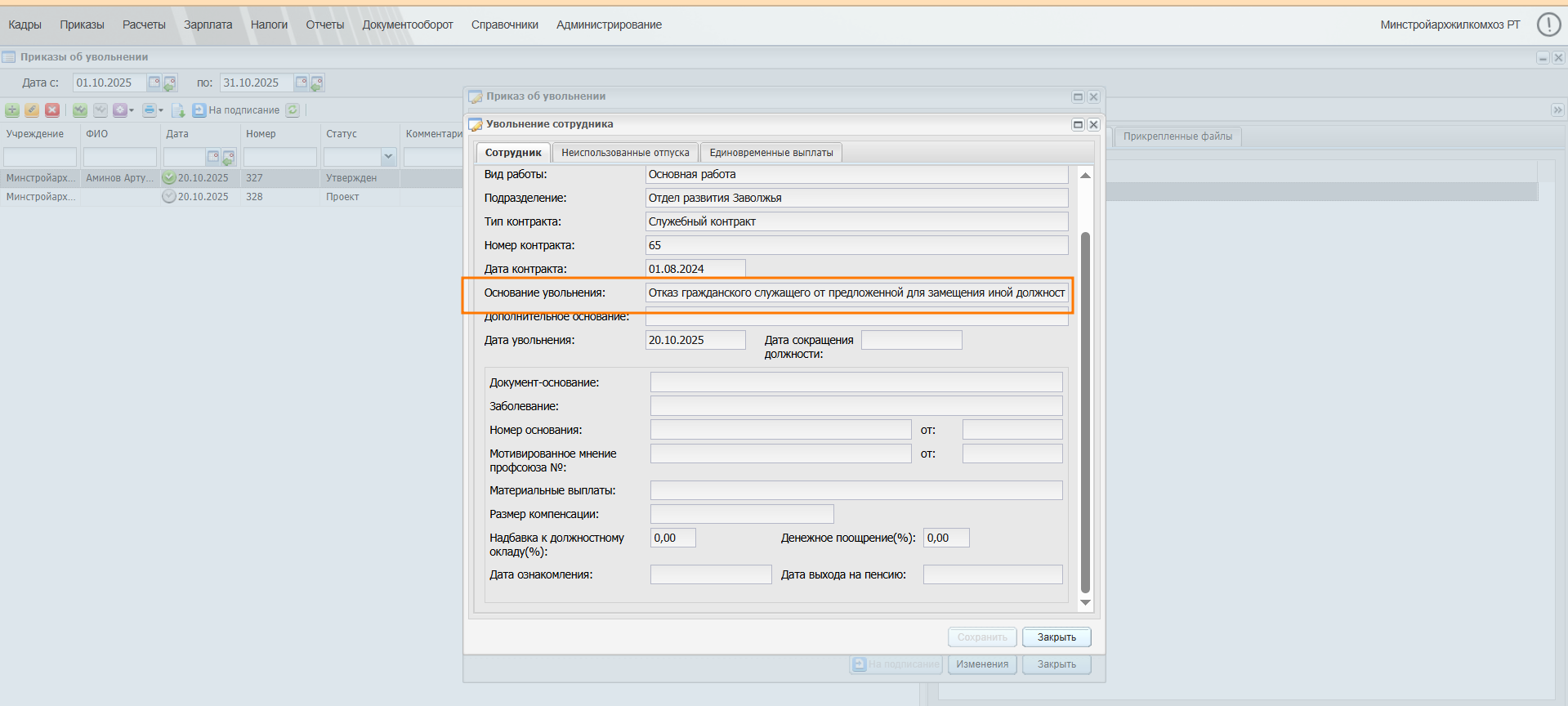Click the Учреждение column header
Viewport: 1568px width, 706px height.
click(40, 134)
